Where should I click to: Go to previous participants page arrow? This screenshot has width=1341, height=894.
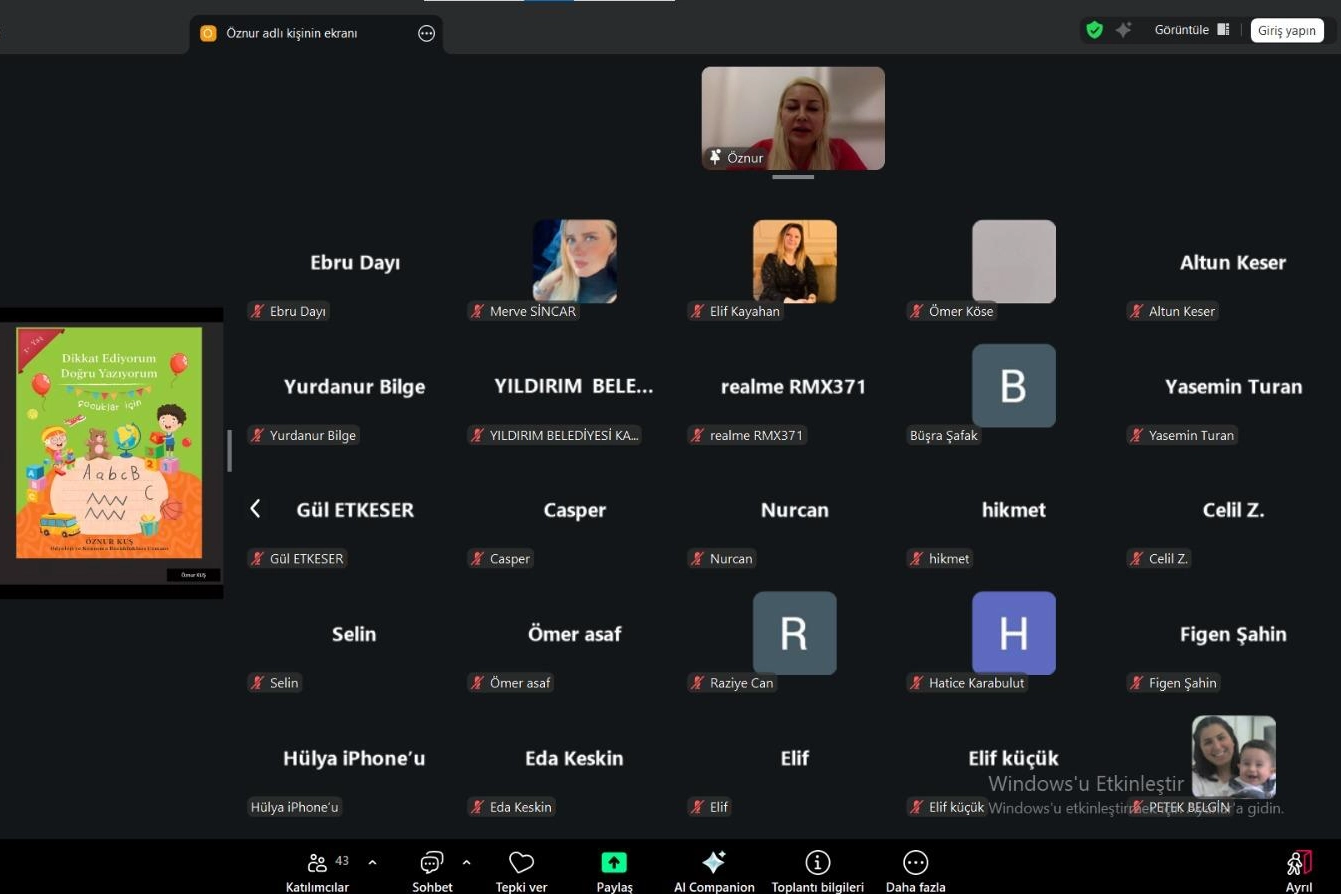[255, 509]
